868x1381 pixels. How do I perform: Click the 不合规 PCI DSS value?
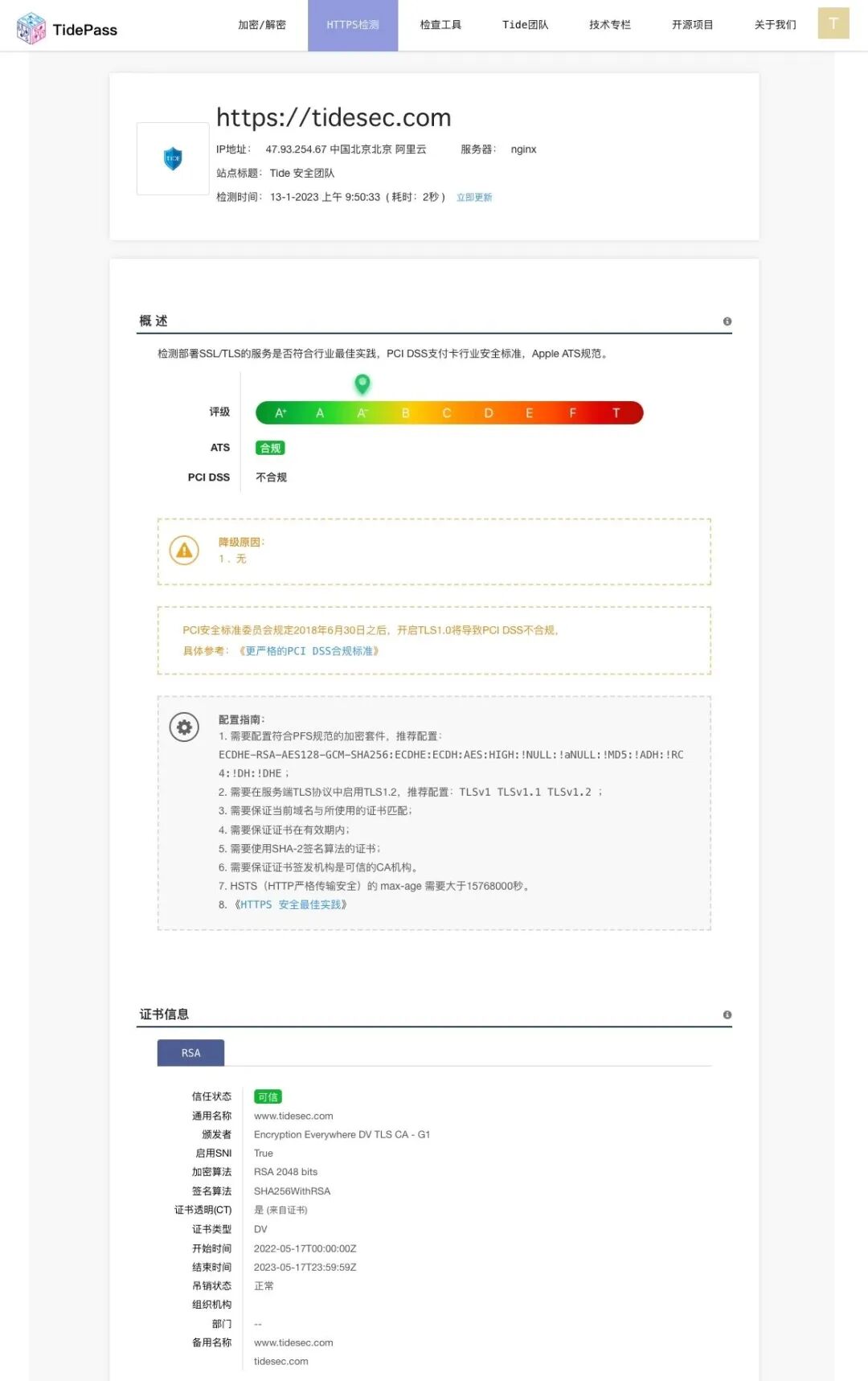[x=271, y=477]
